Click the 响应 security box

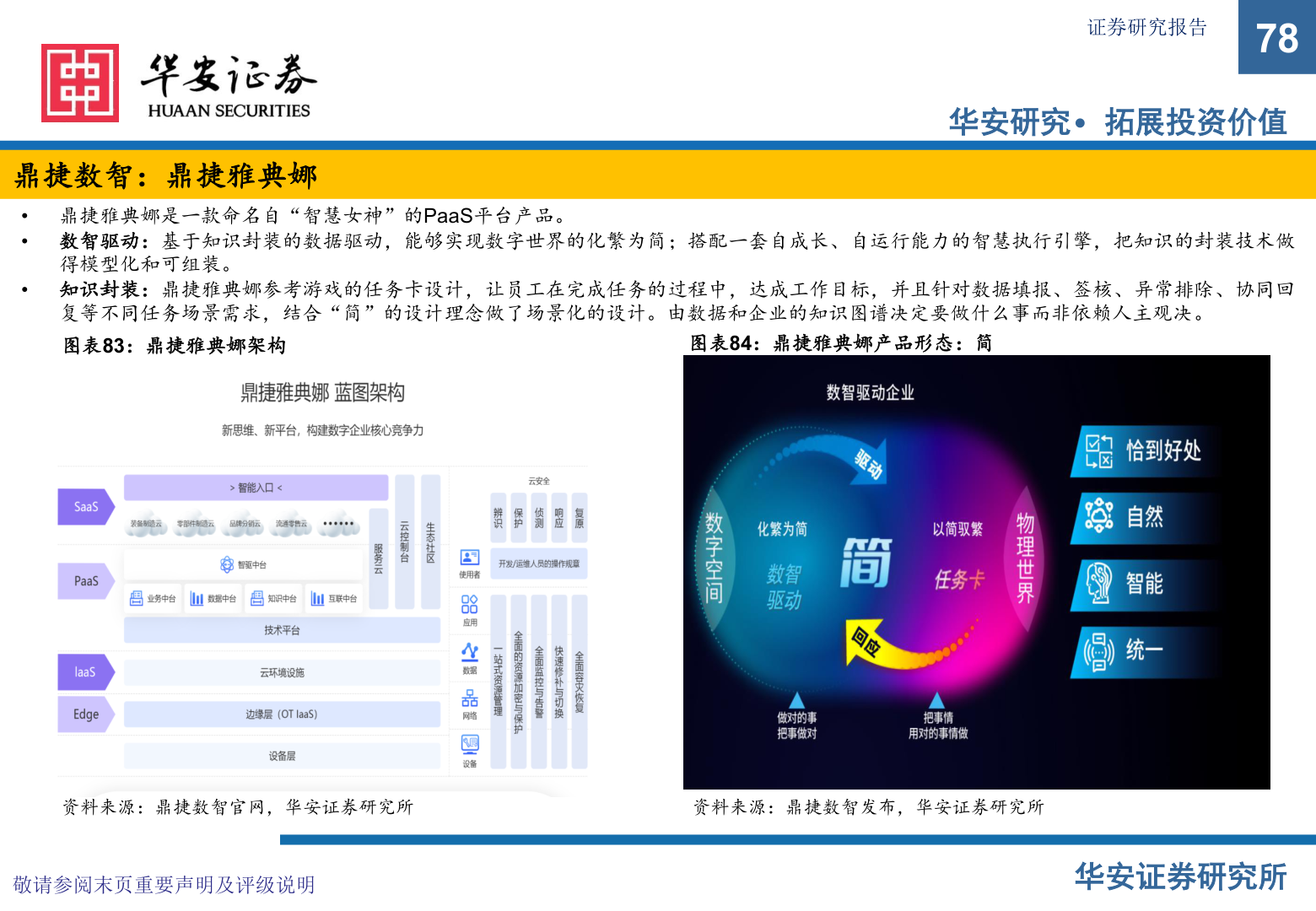559,518
